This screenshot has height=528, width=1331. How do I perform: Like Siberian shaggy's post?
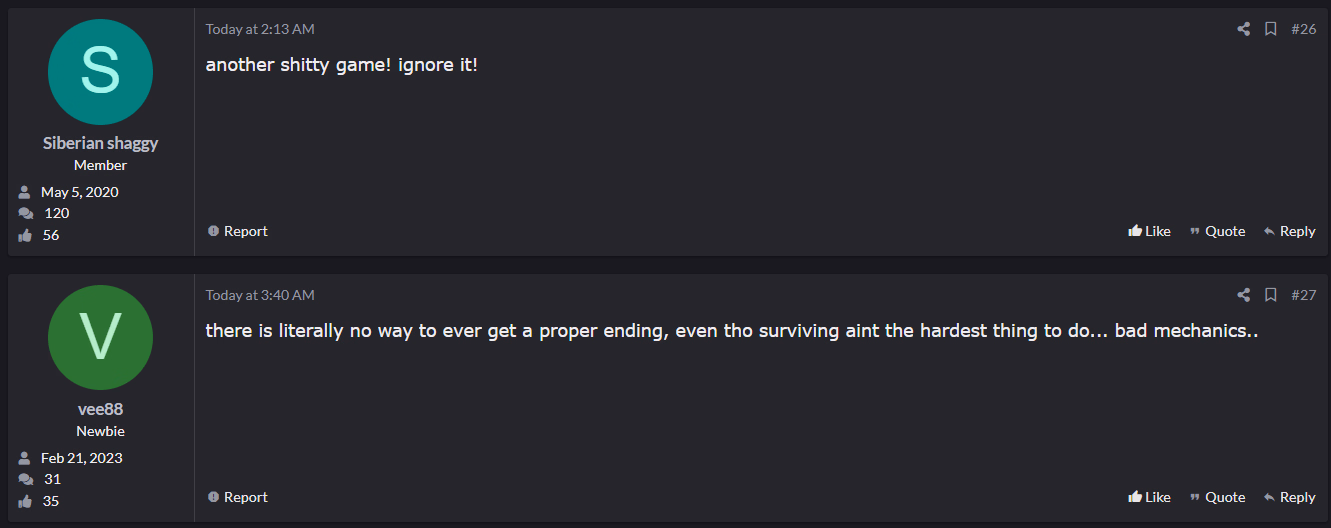click(1149, 231)
